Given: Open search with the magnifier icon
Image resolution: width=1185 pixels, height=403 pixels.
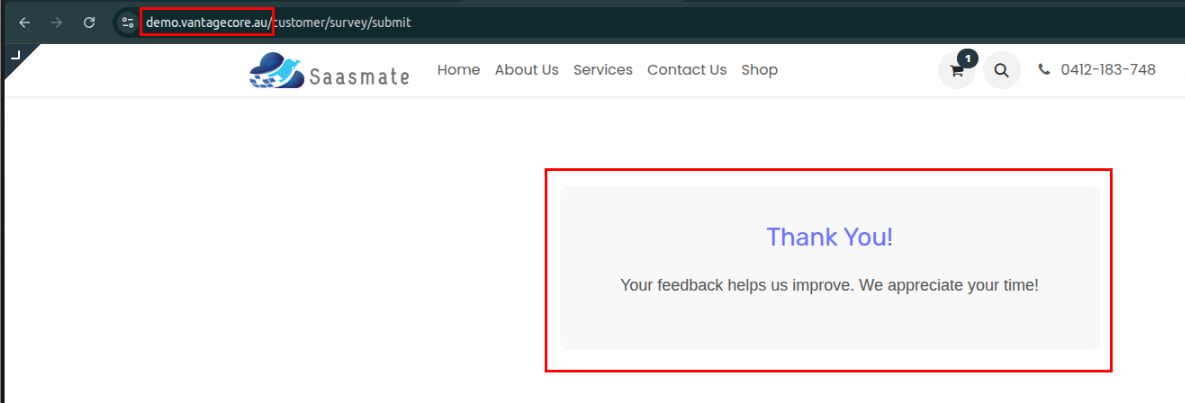Looking at the screenshot, I should (1001, 71).
